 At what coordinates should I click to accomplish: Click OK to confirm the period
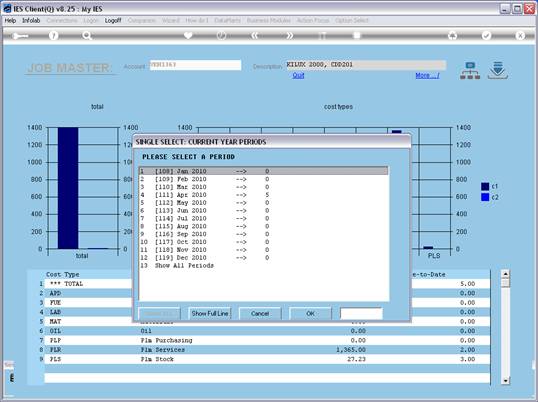point(310,314)
